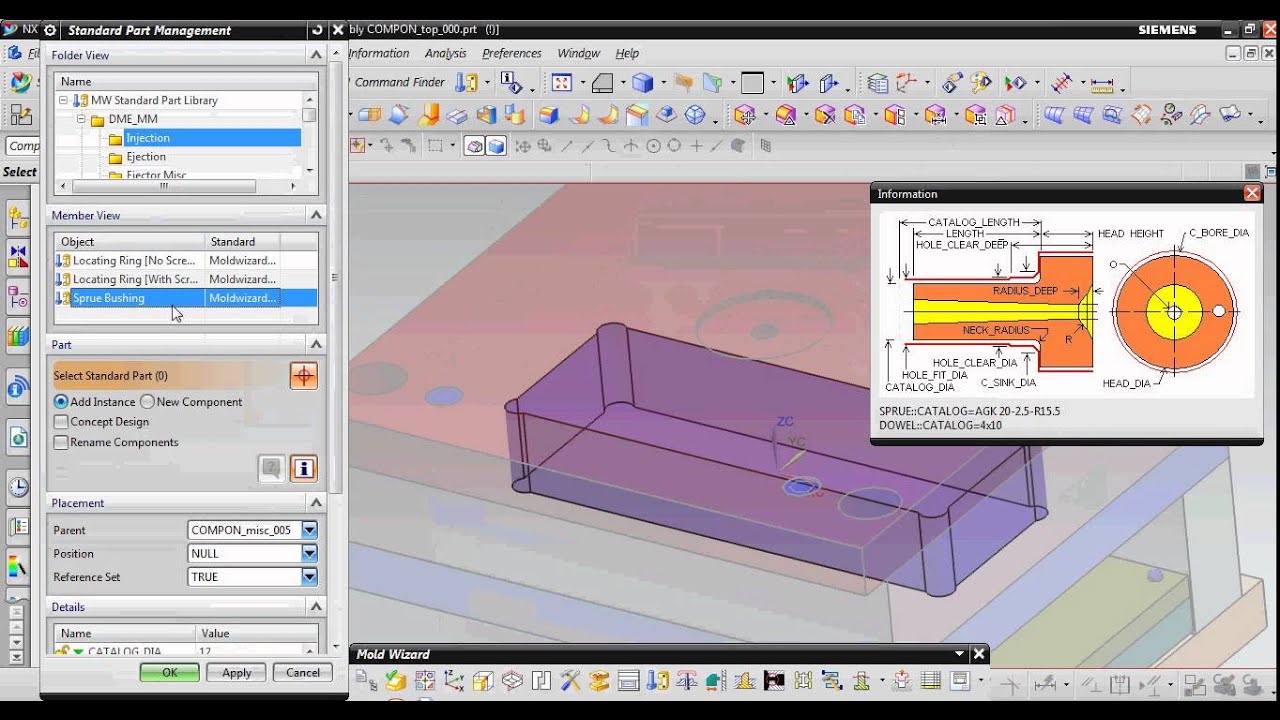1280x720 pixels.
Task: Click the Object column header
Action: coord(130,241)
